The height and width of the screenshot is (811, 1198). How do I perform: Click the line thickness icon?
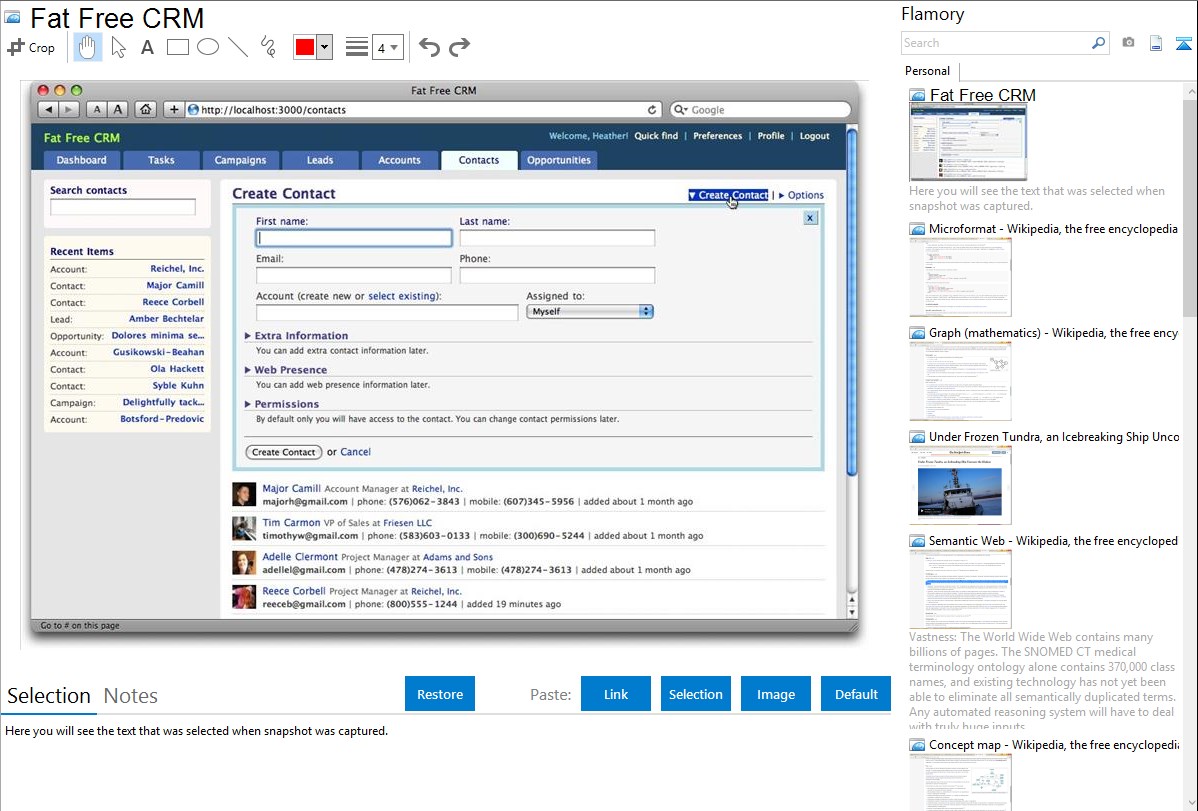tap(357, 47)
